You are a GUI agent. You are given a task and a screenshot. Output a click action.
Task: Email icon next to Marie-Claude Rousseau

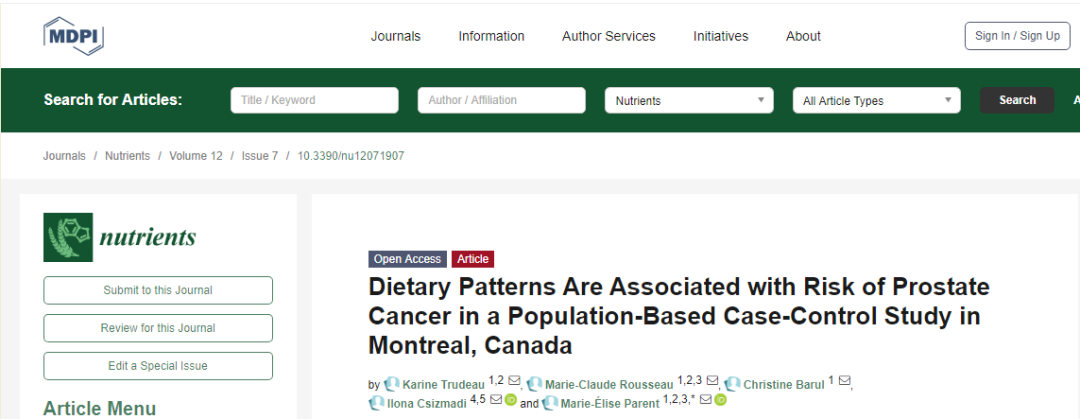[713, 380]
